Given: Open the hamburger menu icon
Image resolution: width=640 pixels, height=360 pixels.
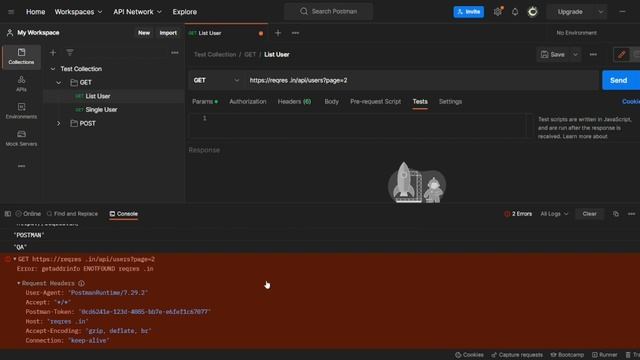Looking at the screenshot, I should [x=11, y=12].
